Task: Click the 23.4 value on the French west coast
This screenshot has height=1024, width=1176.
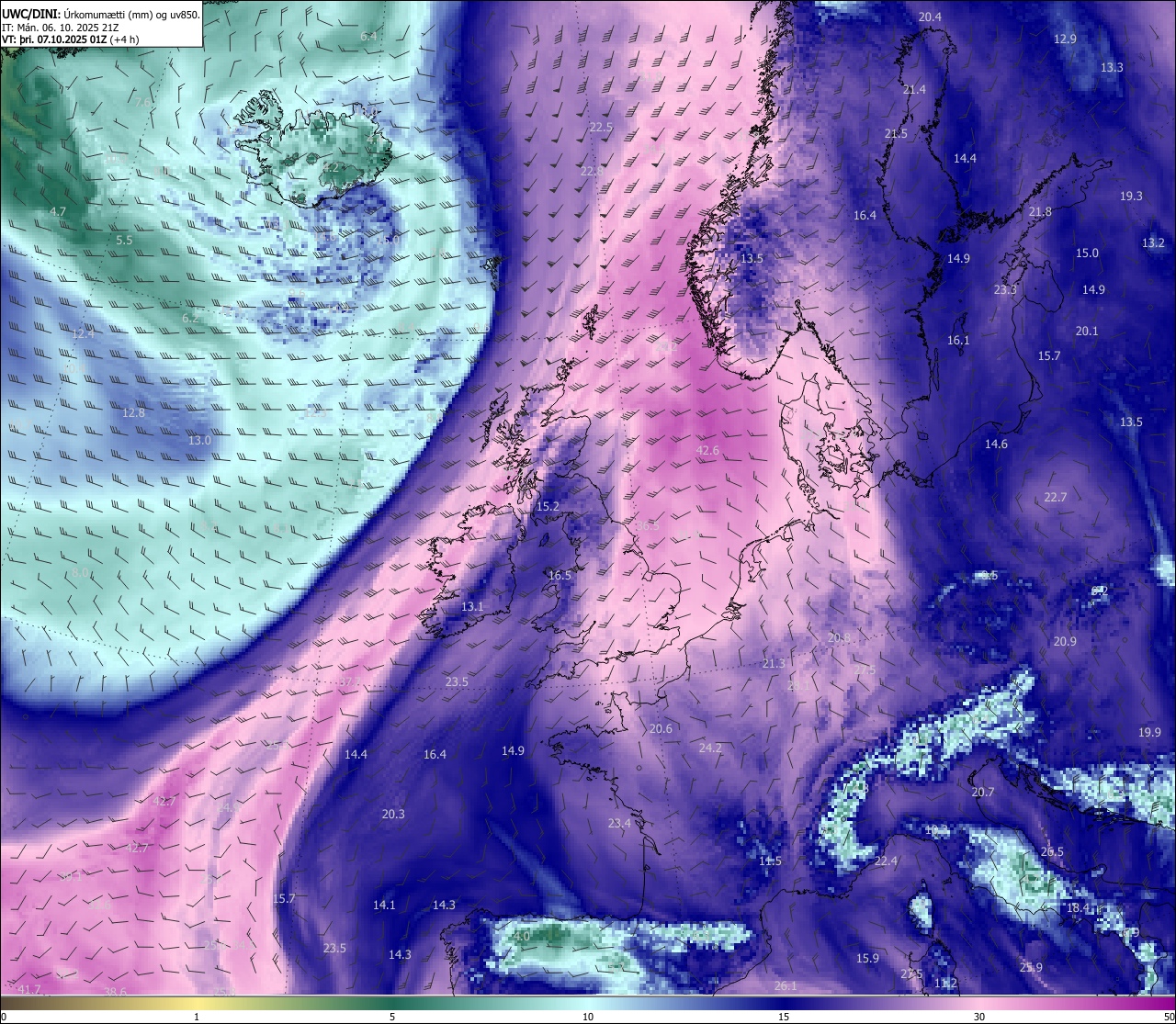Action: tap(619, 823)
